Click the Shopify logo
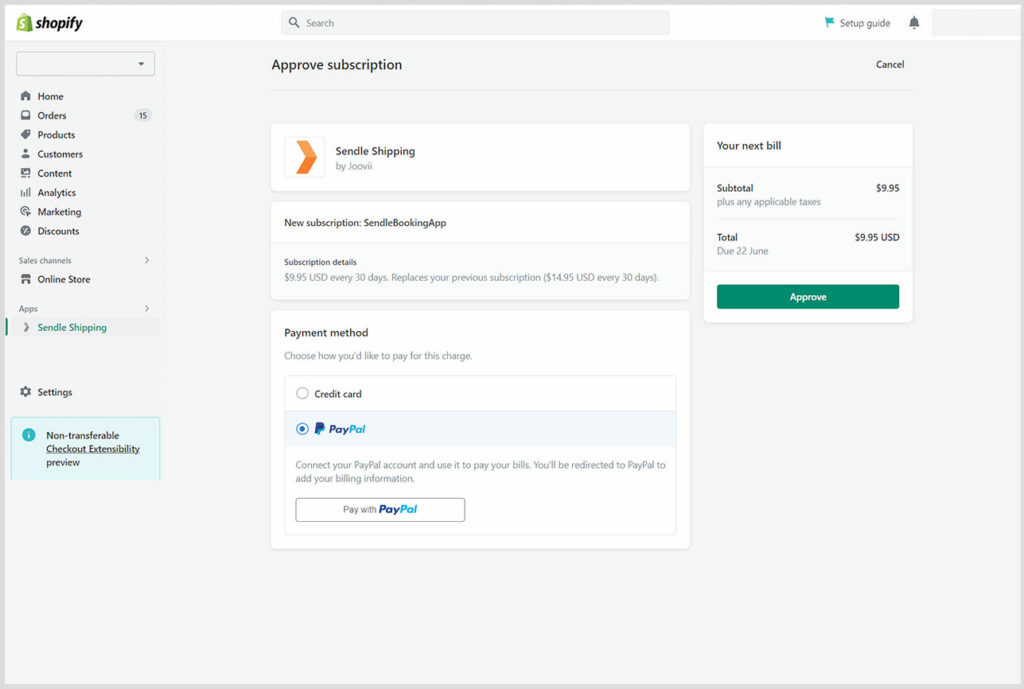The width and height of the screenshot is (1024, 689). 50,23
